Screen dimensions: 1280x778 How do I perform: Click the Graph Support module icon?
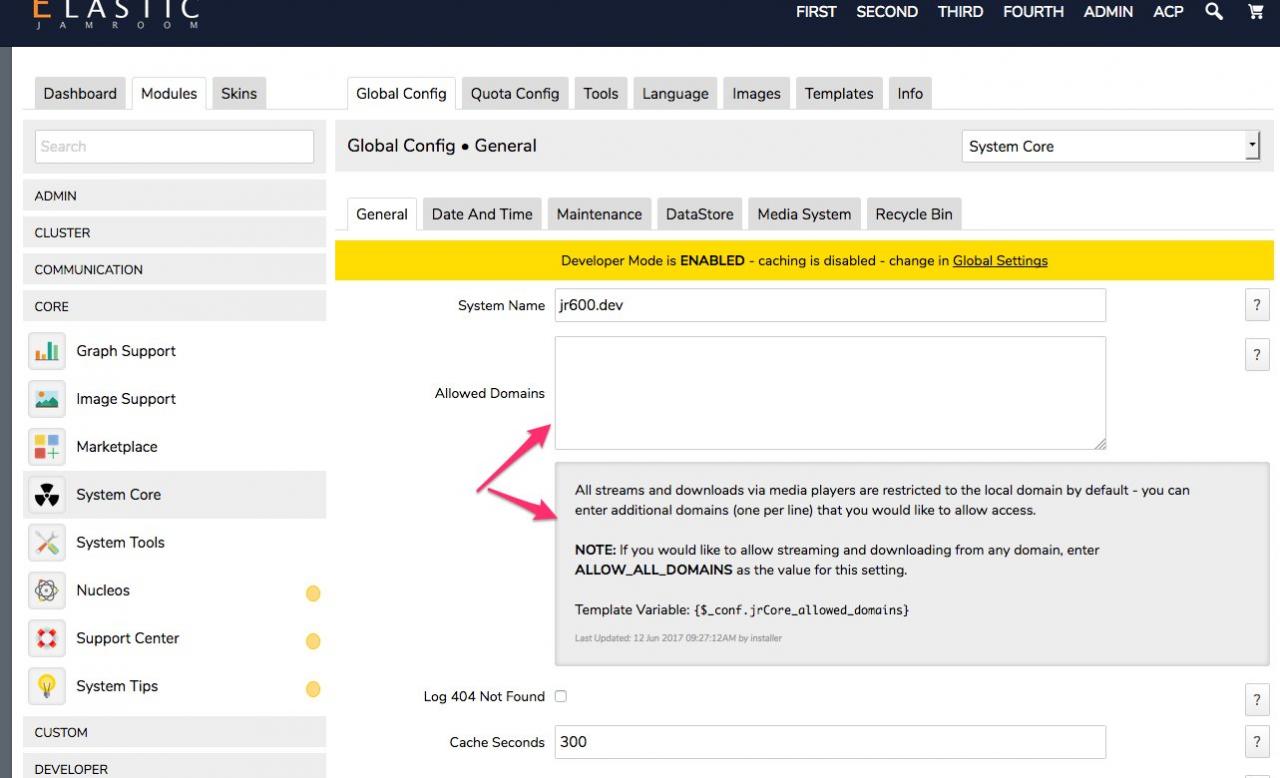(47, 351)
